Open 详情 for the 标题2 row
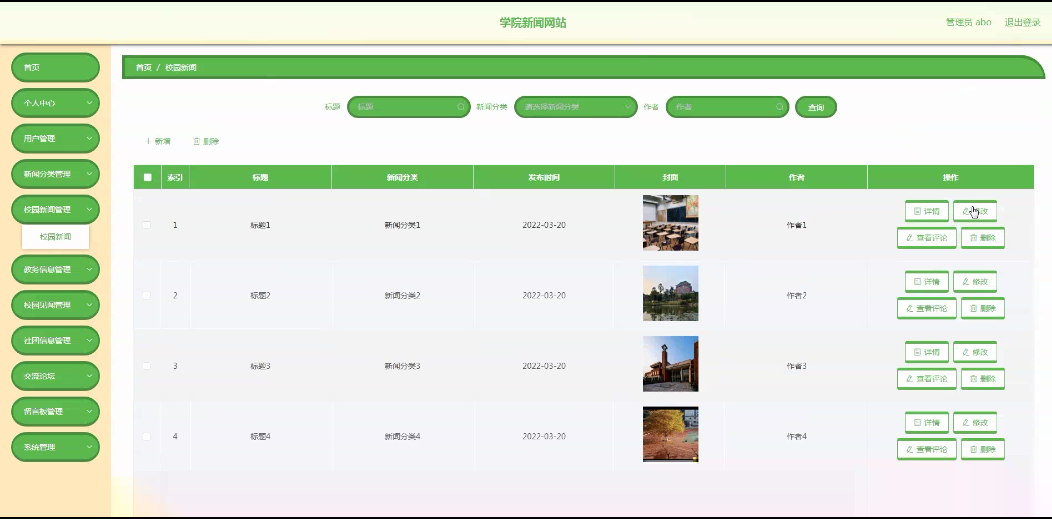The height and width of the screenshot is (519, 1052). pos(927,282)
